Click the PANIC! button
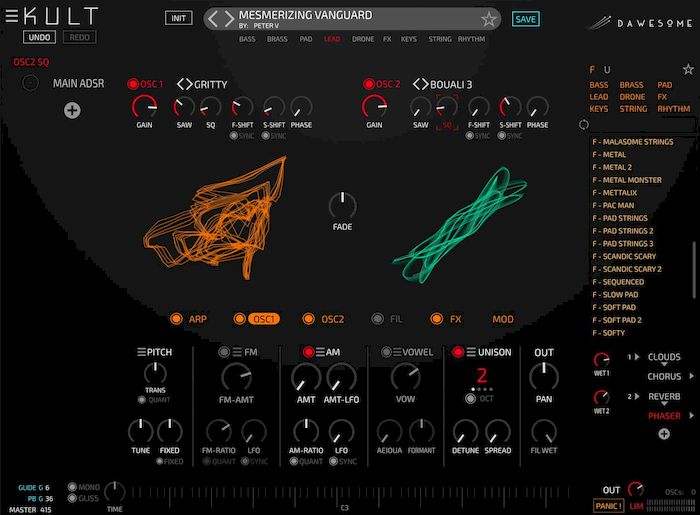Viewport: 700px width, 515px height. pos(608,506)
